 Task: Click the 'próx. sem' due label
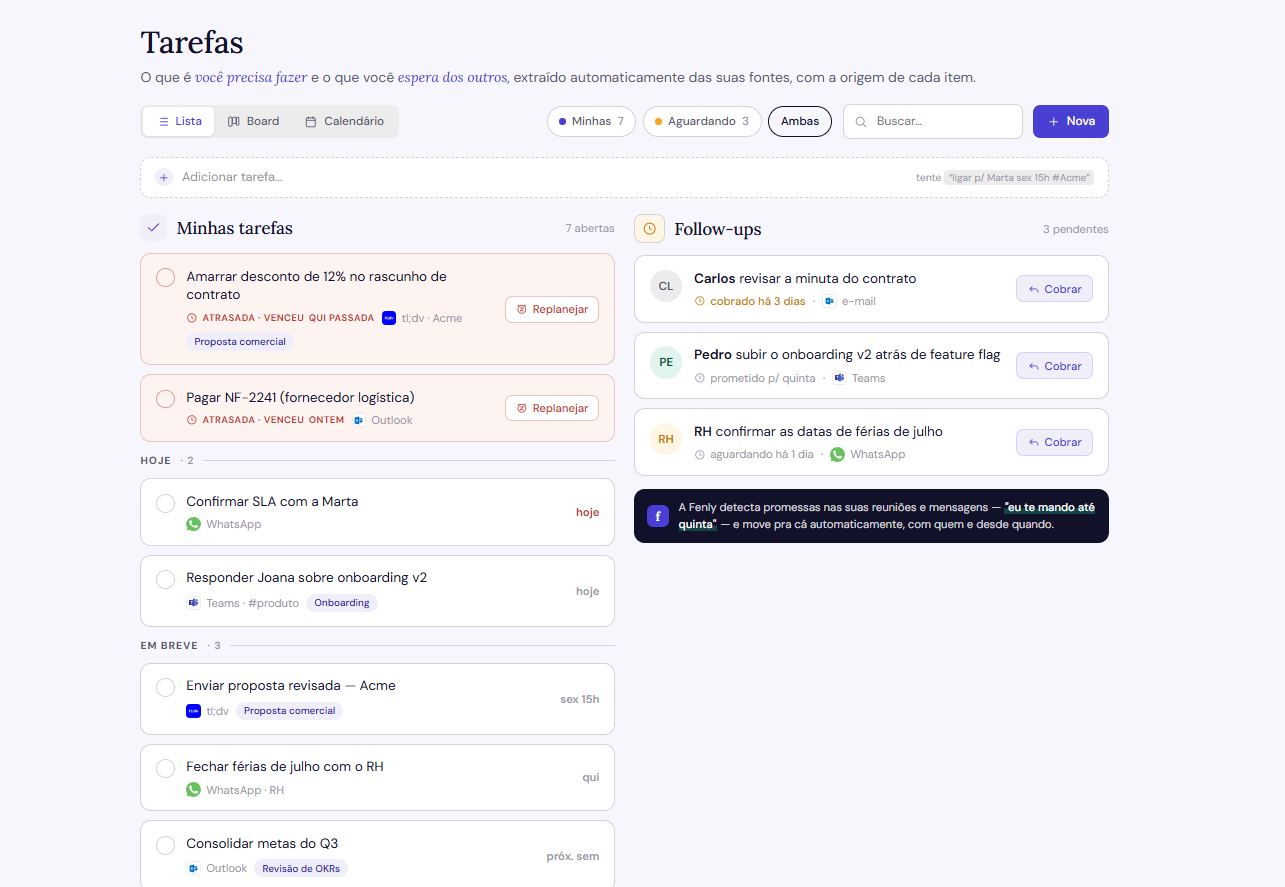point(573,856)
